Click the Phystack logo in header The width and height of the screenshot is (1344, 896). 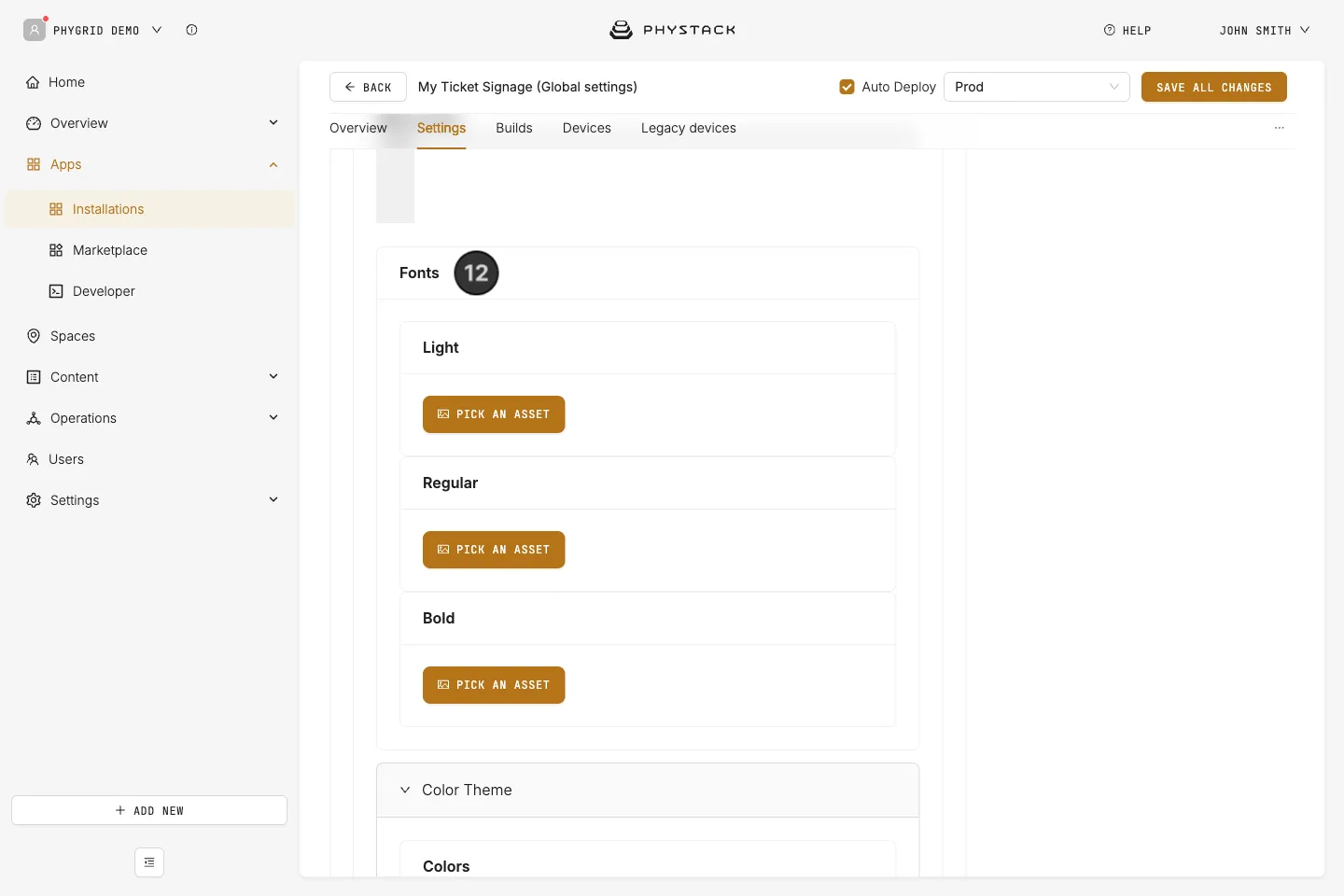click(x=672, y=30)
